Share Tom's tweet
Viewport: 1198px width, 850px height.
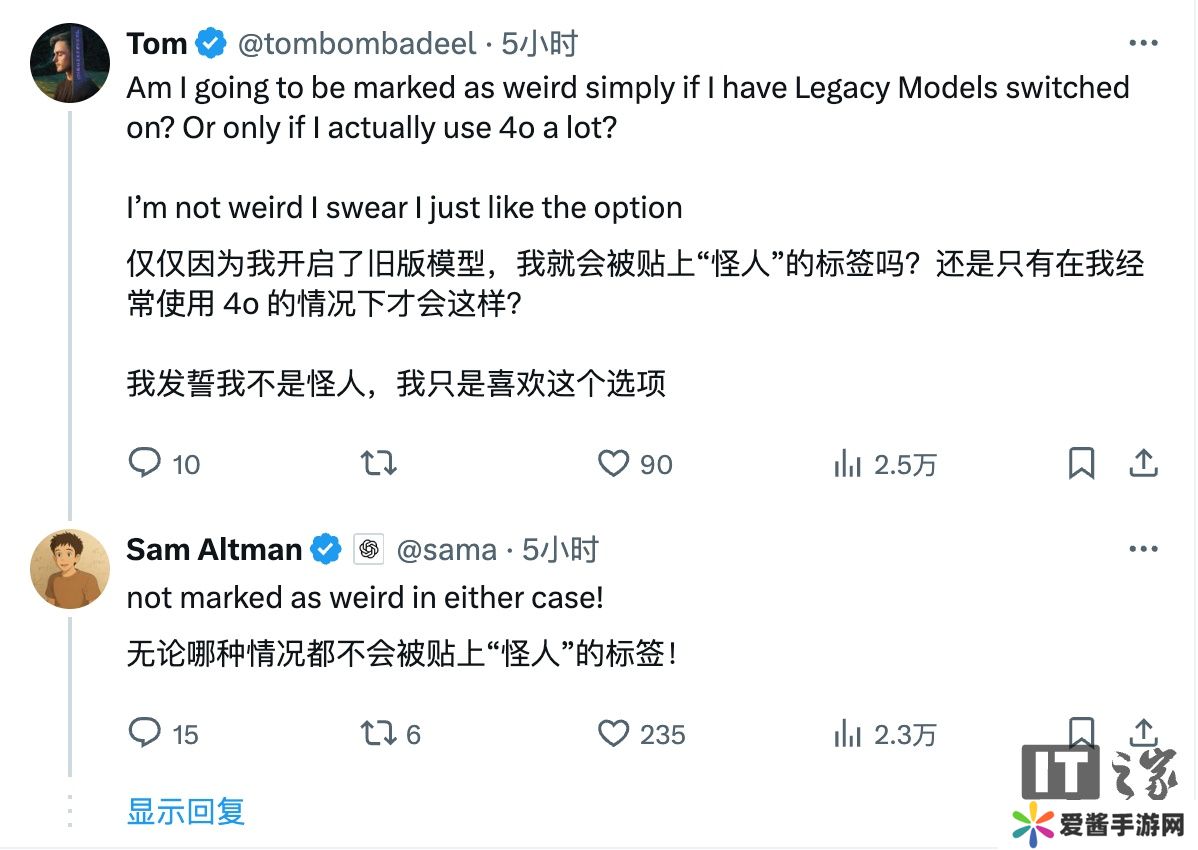(1143, 463)
